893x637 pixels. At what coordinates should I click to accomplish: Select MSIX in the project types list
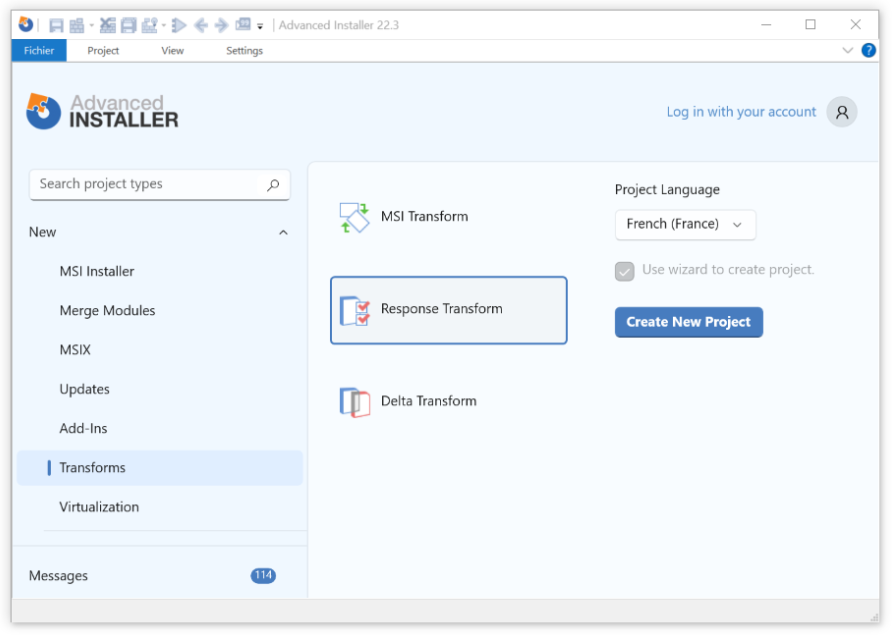point(75,350)
